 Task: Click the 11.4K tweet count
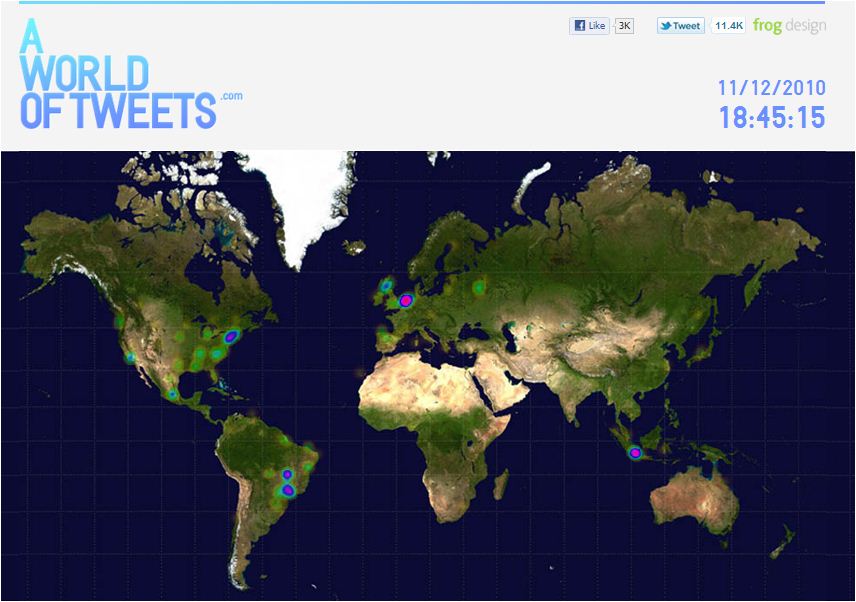click(x=729, y=26)
